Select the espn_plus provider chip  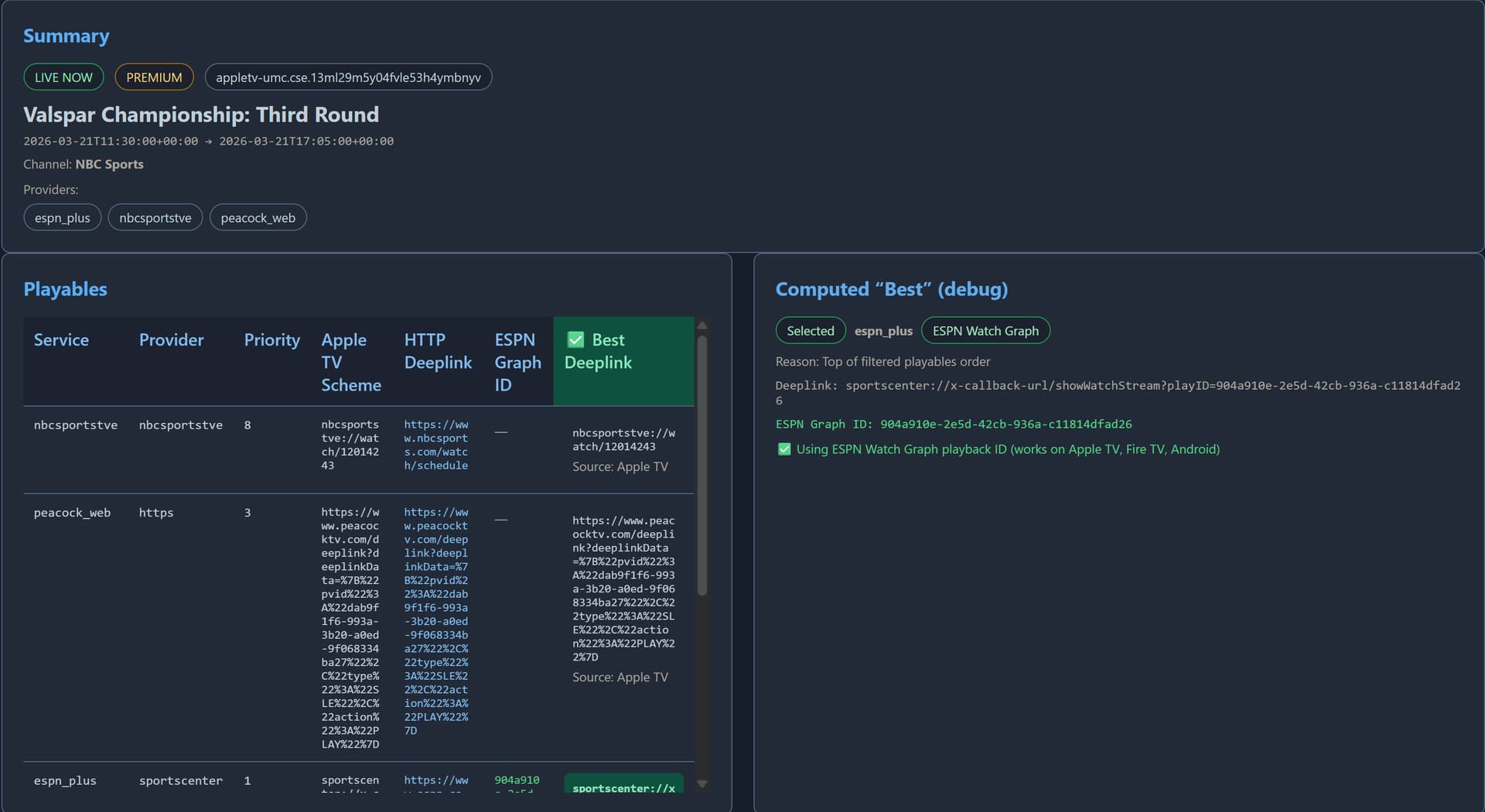click(63, 218)
